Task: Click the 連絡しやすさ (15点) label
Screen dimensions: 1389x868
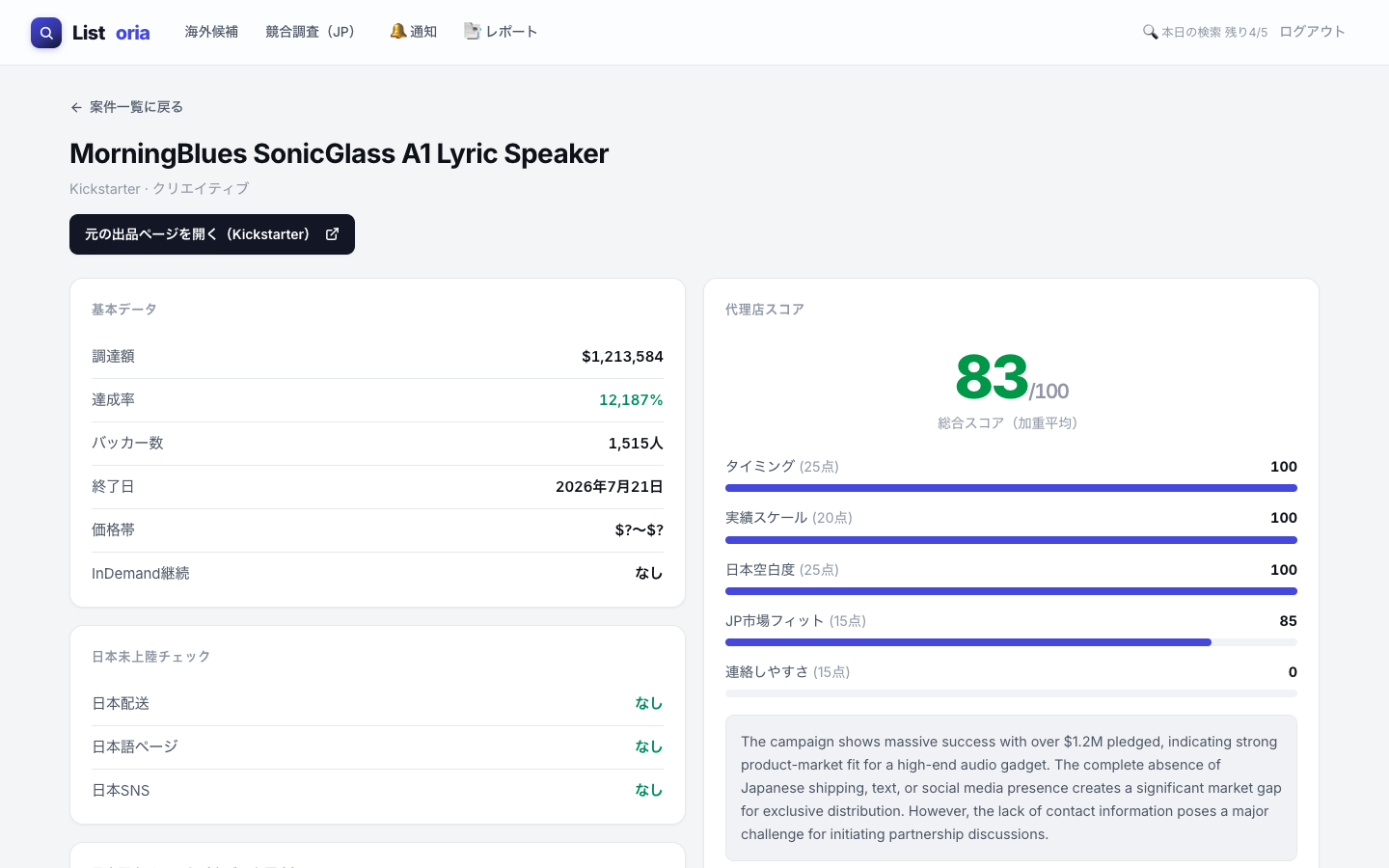Action: (x=788, y=672)
